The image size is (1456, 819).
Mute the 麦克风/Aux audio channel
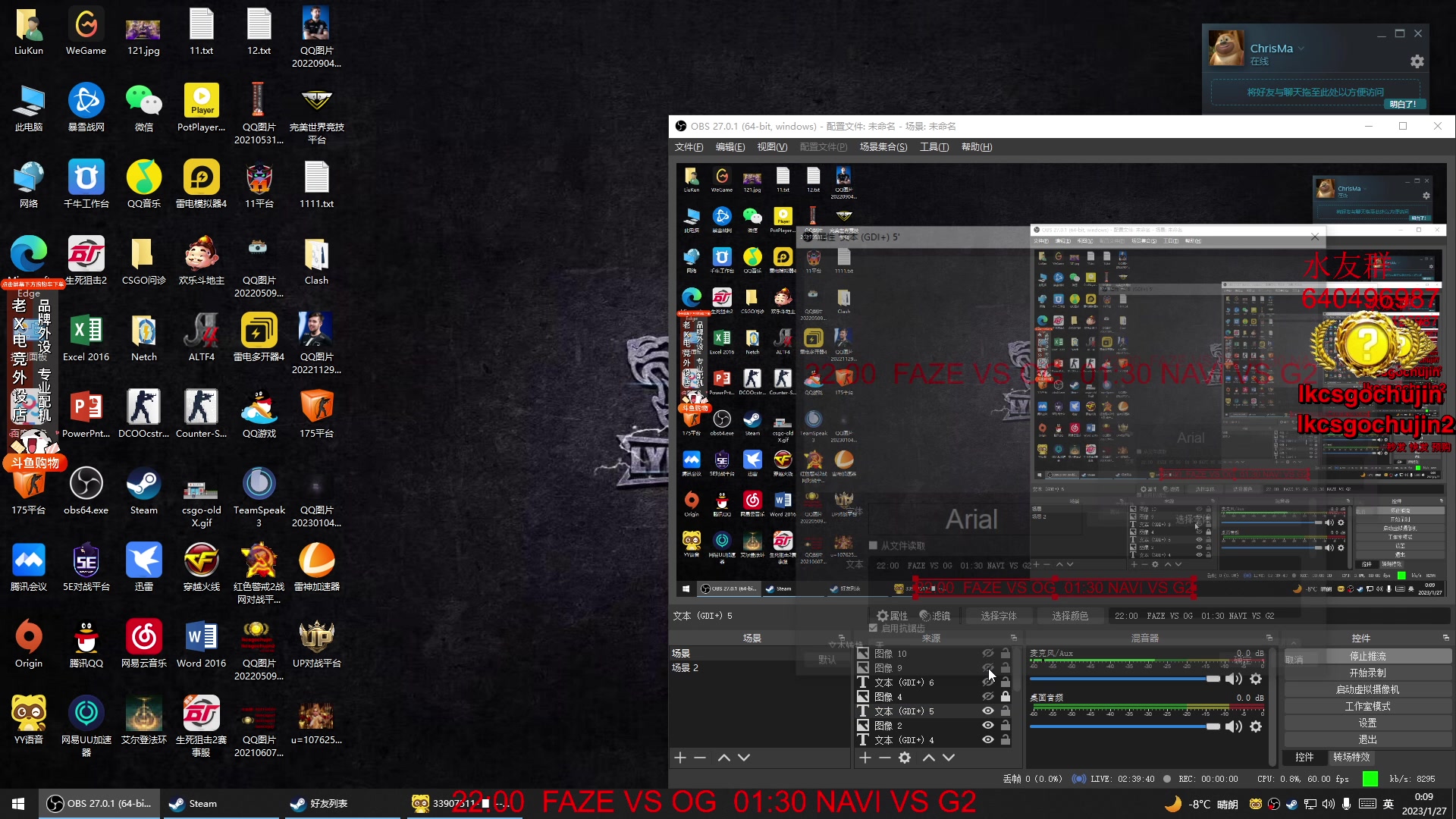click(1234, 679)
